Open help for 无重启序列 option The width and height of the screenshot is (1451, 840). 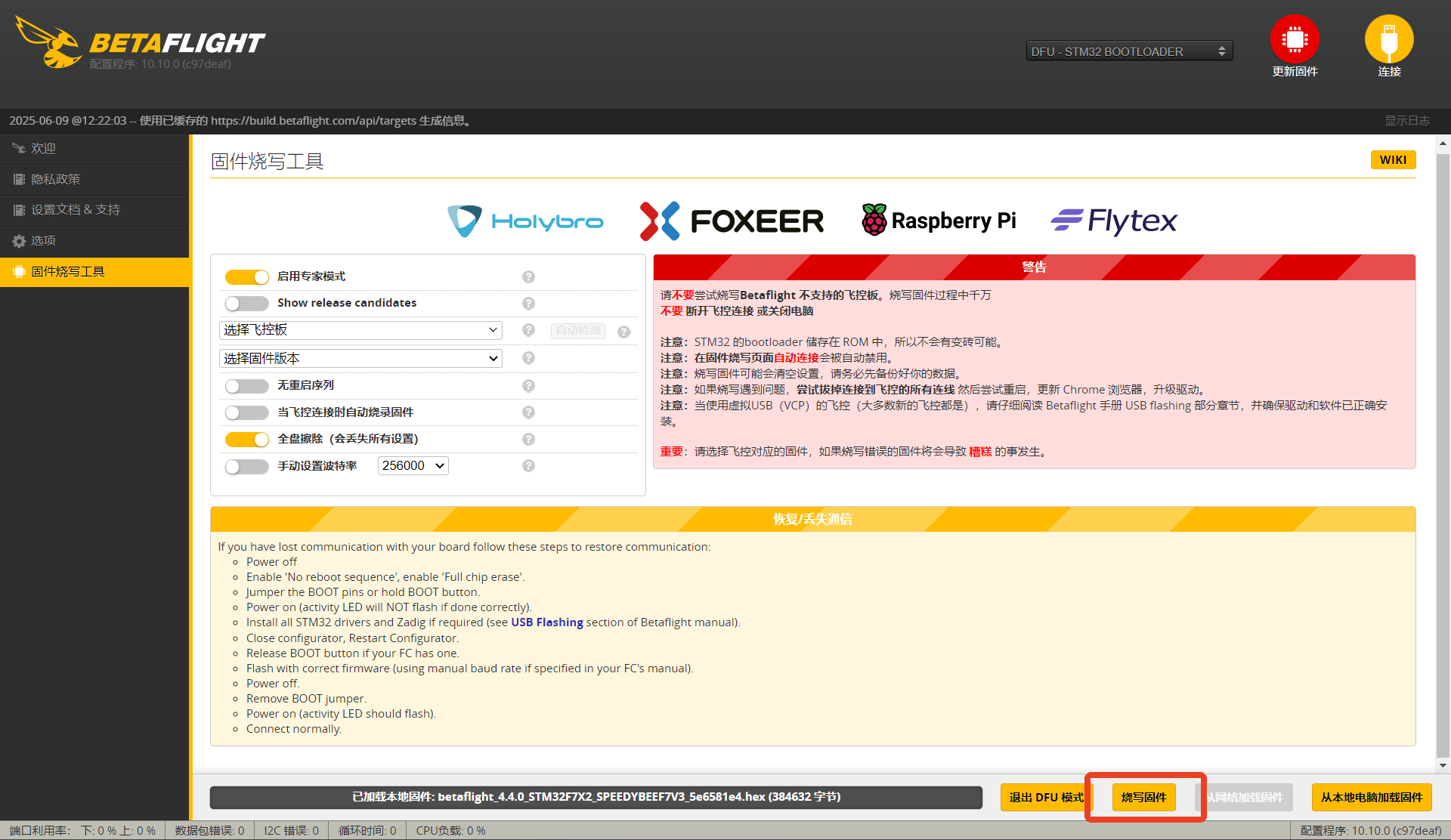pyautogui.click(x=528, y=385)
